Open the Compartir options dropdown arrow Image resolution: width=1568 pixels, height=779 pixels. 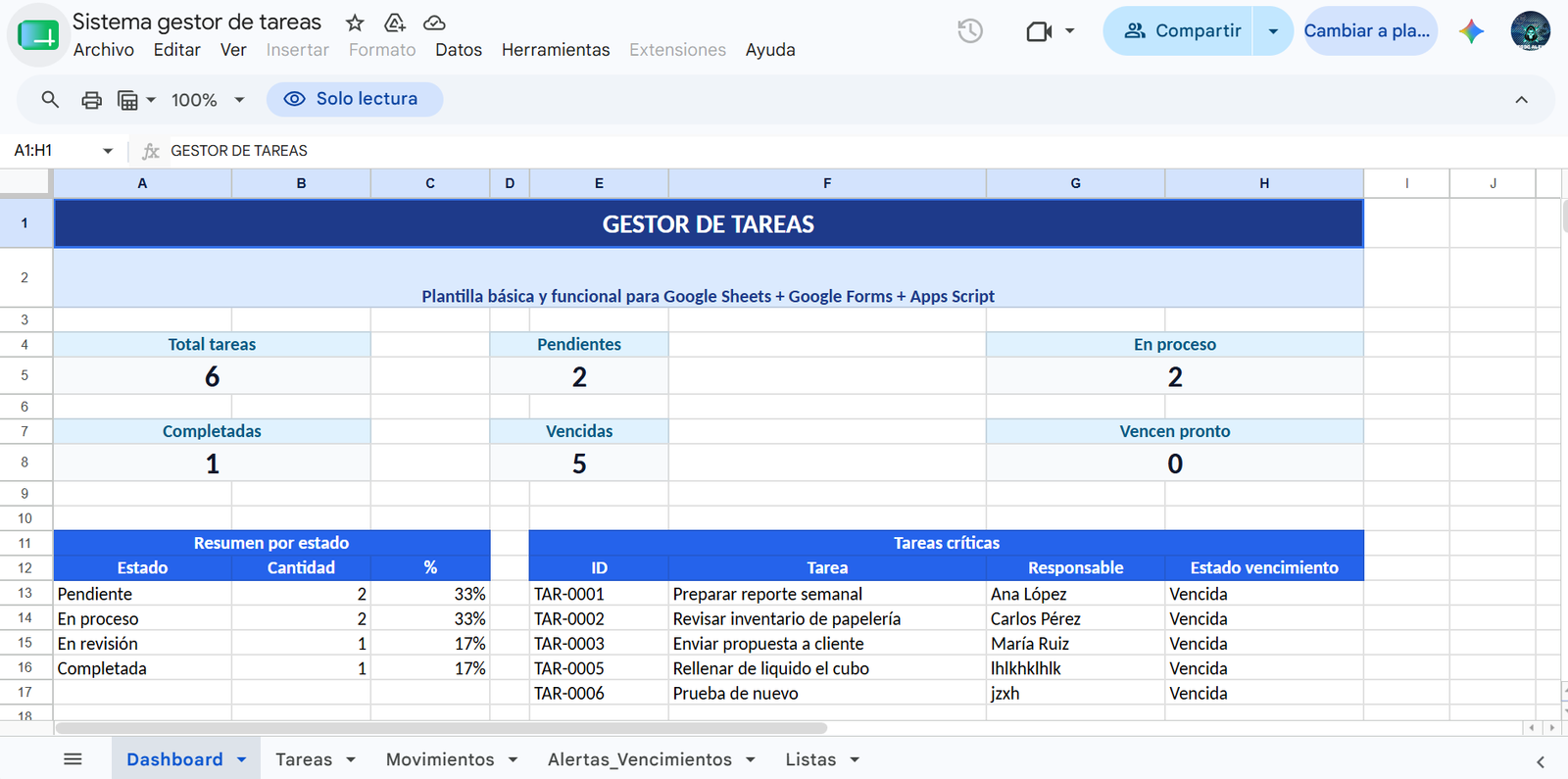tap(1273, 31)
